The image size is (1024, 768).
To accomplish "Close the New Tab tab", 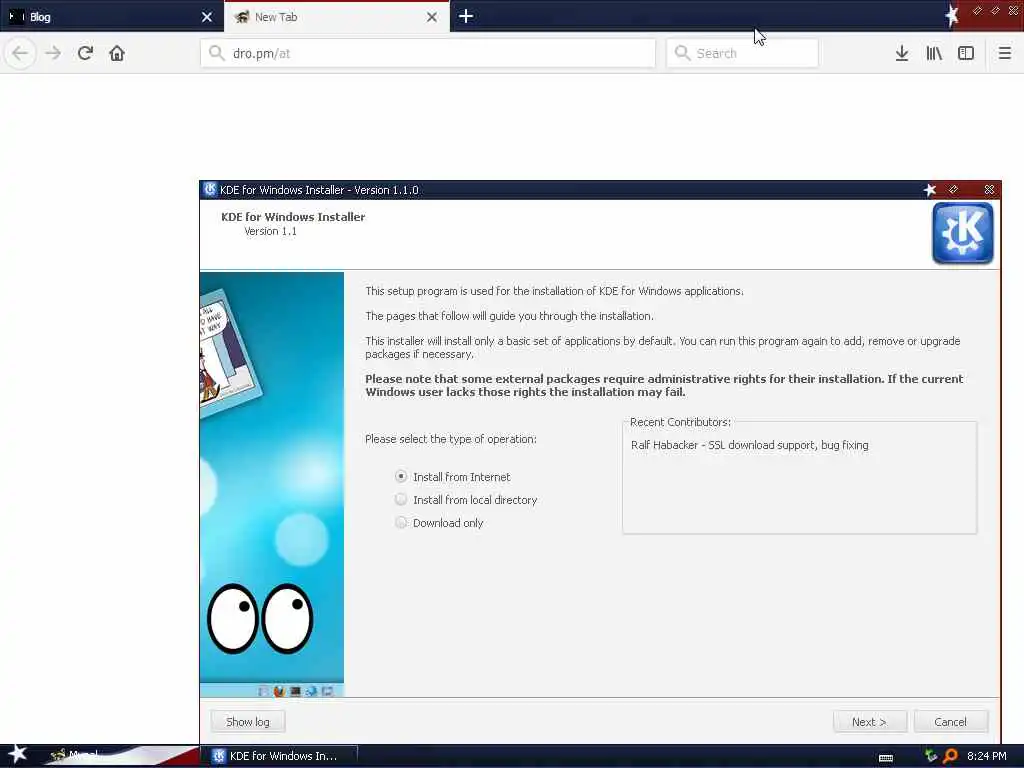I will pos(432,17).
